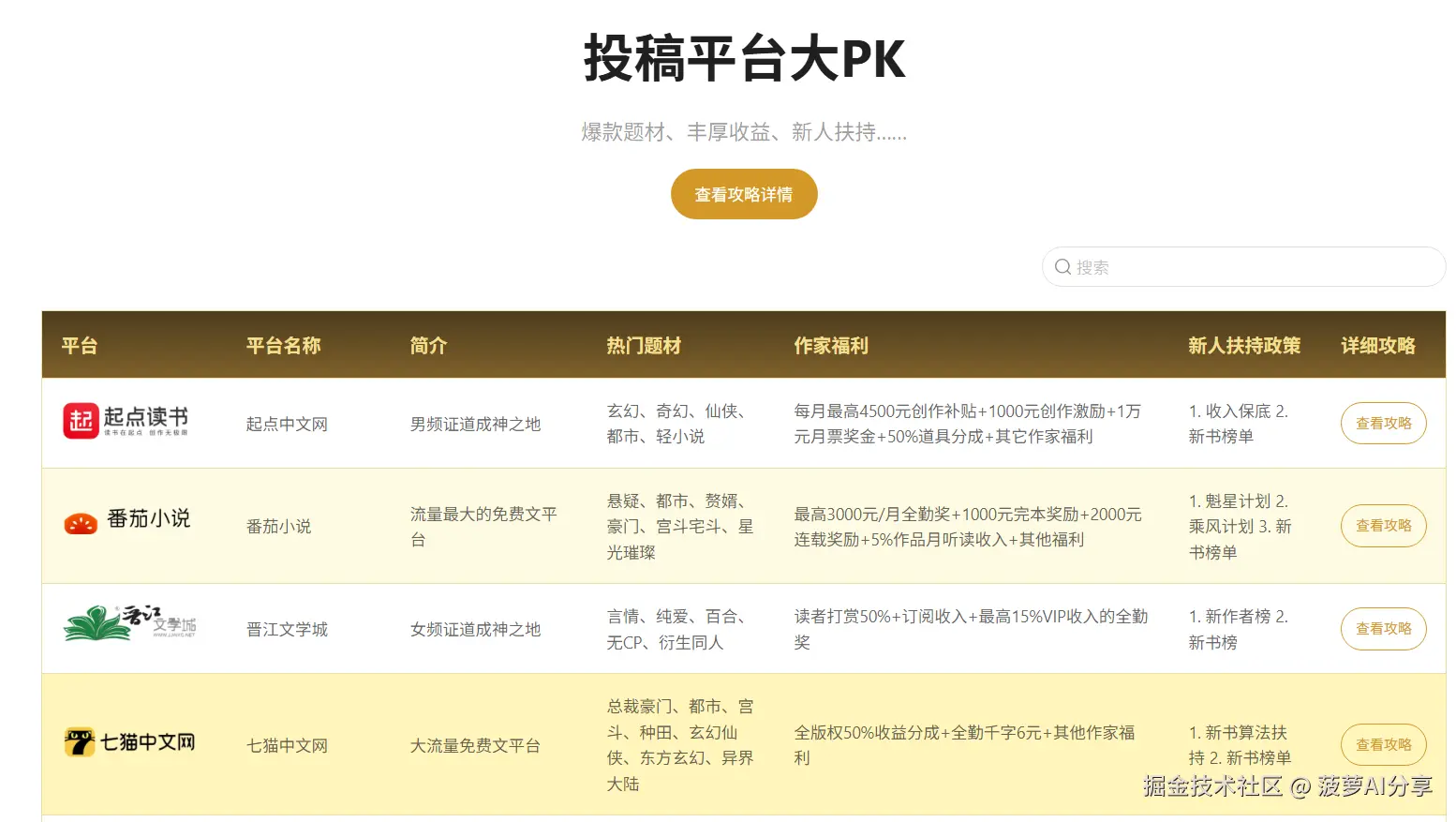
Task: Click the 详细攻略 column header
Action: click(1378, 346)
